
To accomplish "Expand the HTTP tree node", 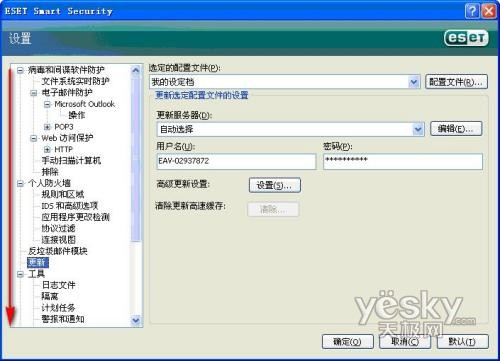I will (x=47, y=149).
